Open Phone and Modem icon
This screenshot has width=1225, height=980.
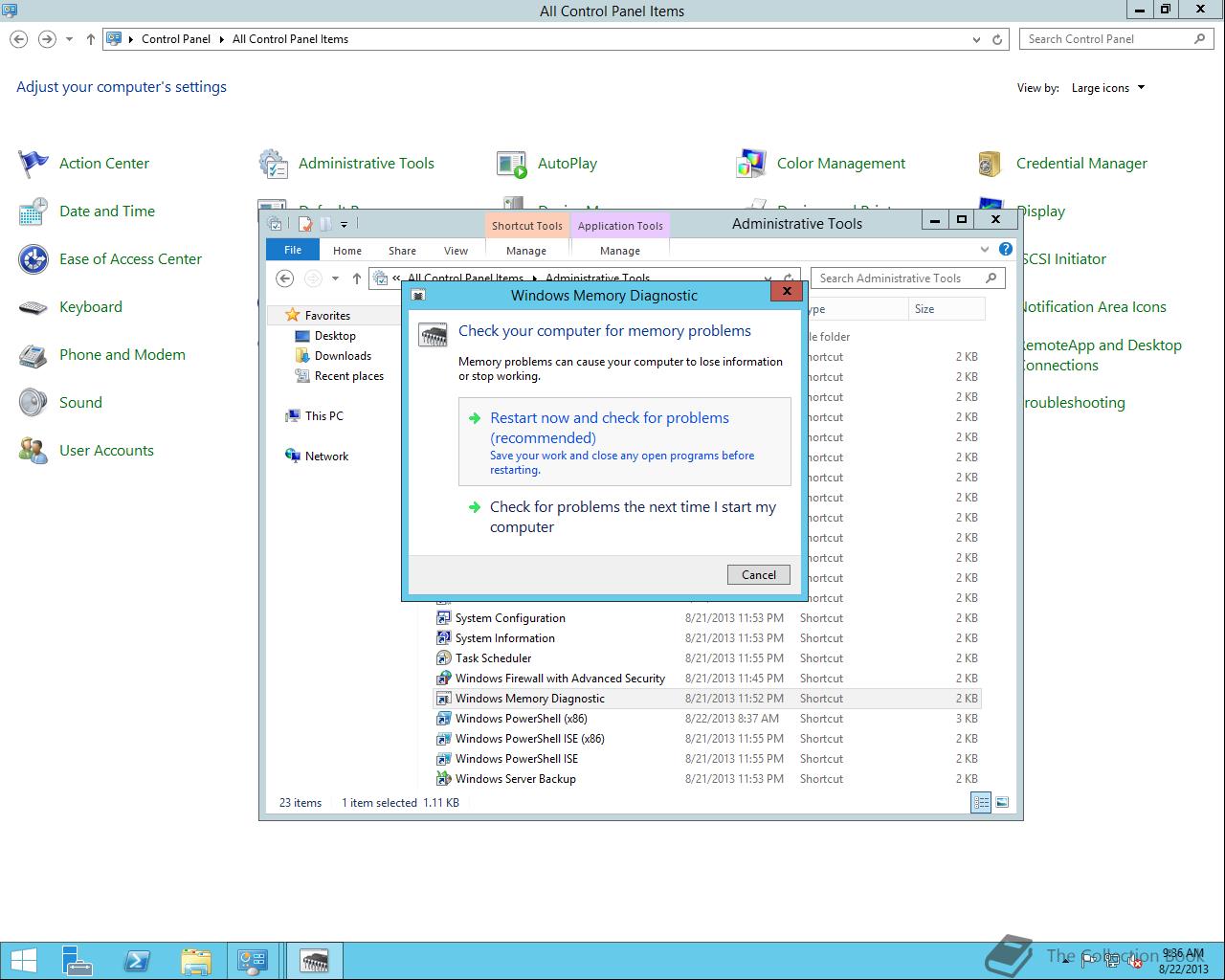[x=33, y=355]
